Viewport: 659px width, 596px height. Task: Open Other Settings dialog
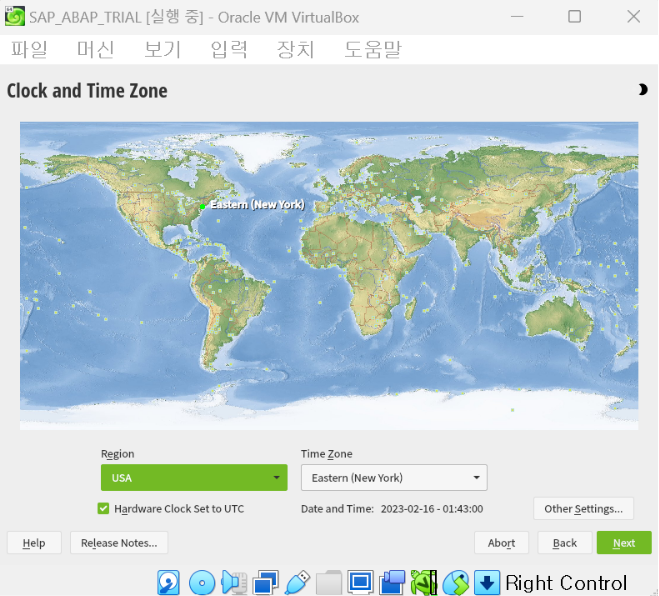[x=583, y=509]
